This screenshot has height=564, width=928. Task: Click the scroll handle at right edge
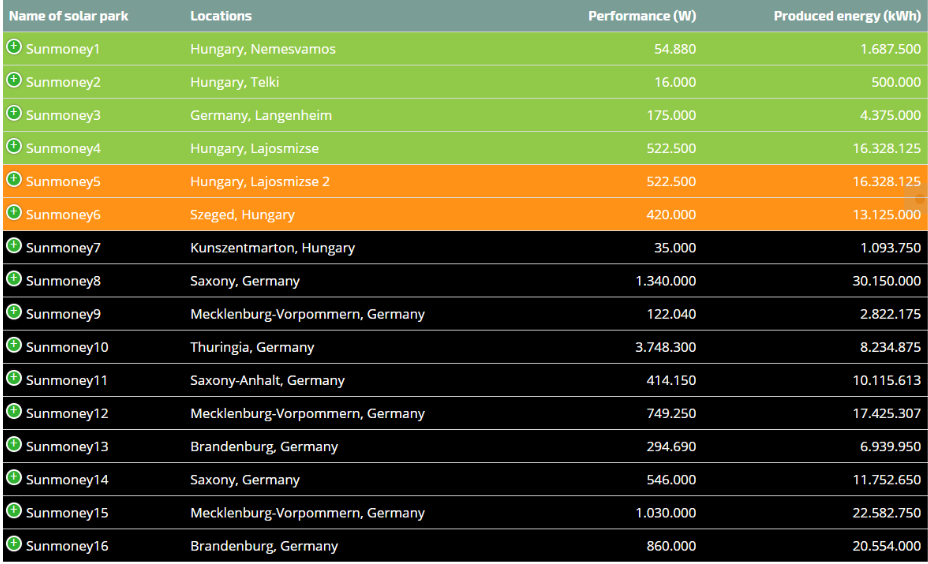tap(922, 198)
